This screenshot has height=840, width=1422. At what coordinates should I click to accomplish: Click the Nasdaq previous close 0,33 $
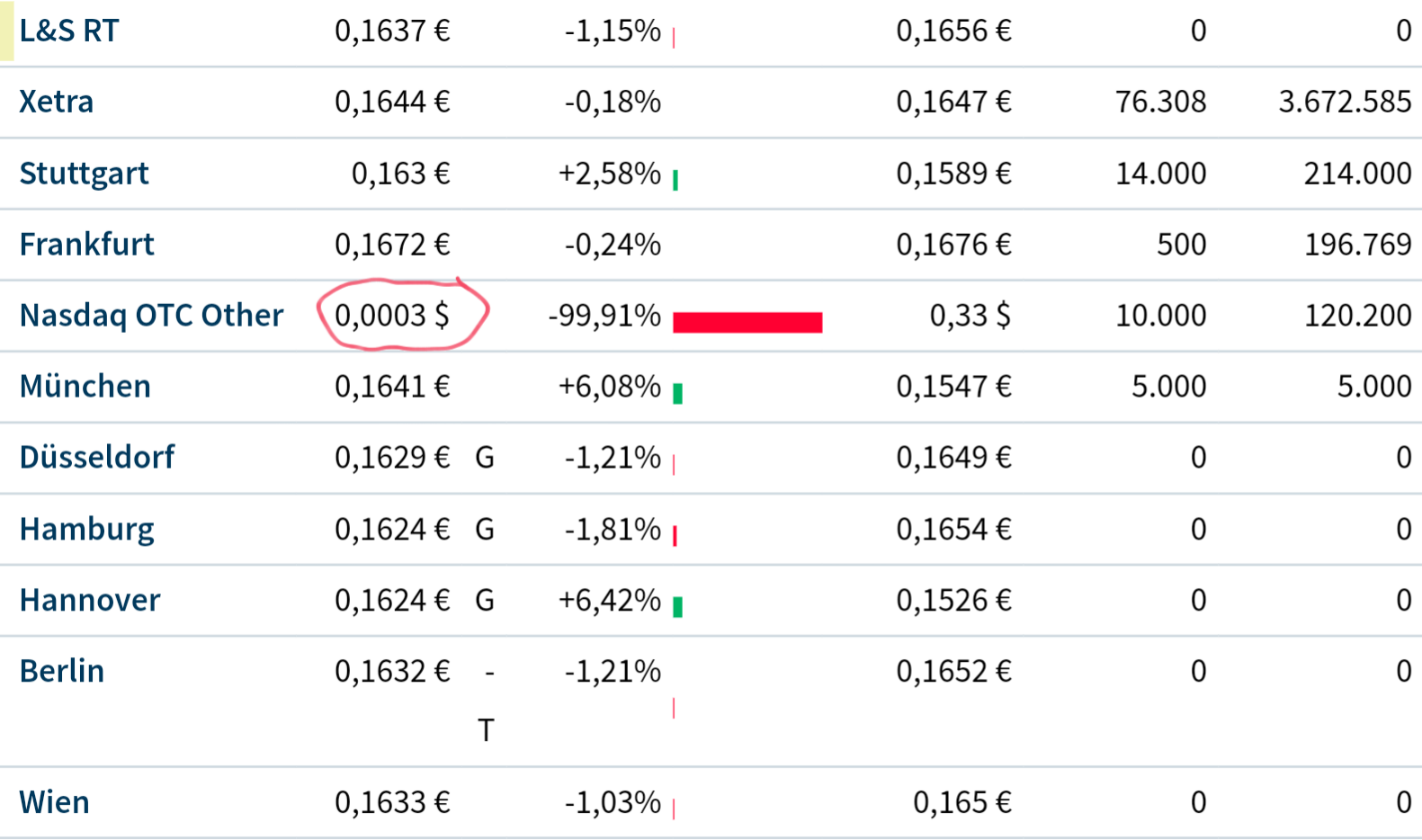(970, 315)
